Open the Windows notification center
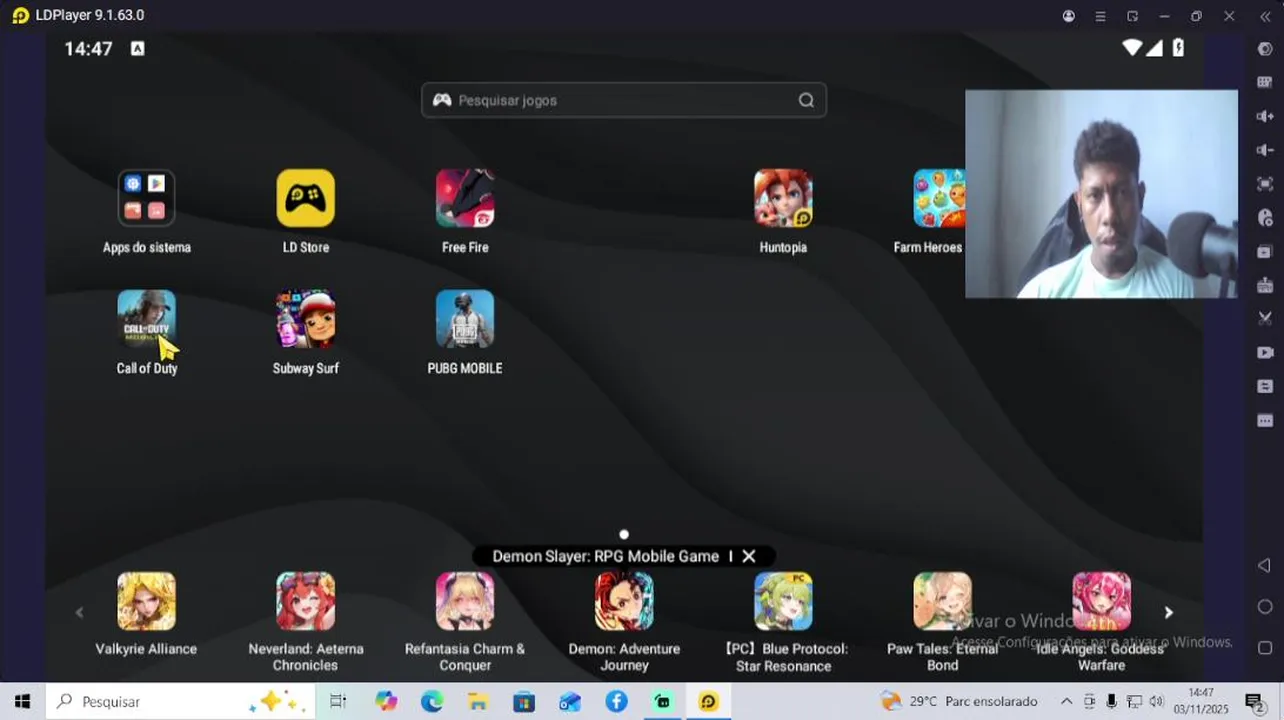1284x720 pixels. (1254, 701)
